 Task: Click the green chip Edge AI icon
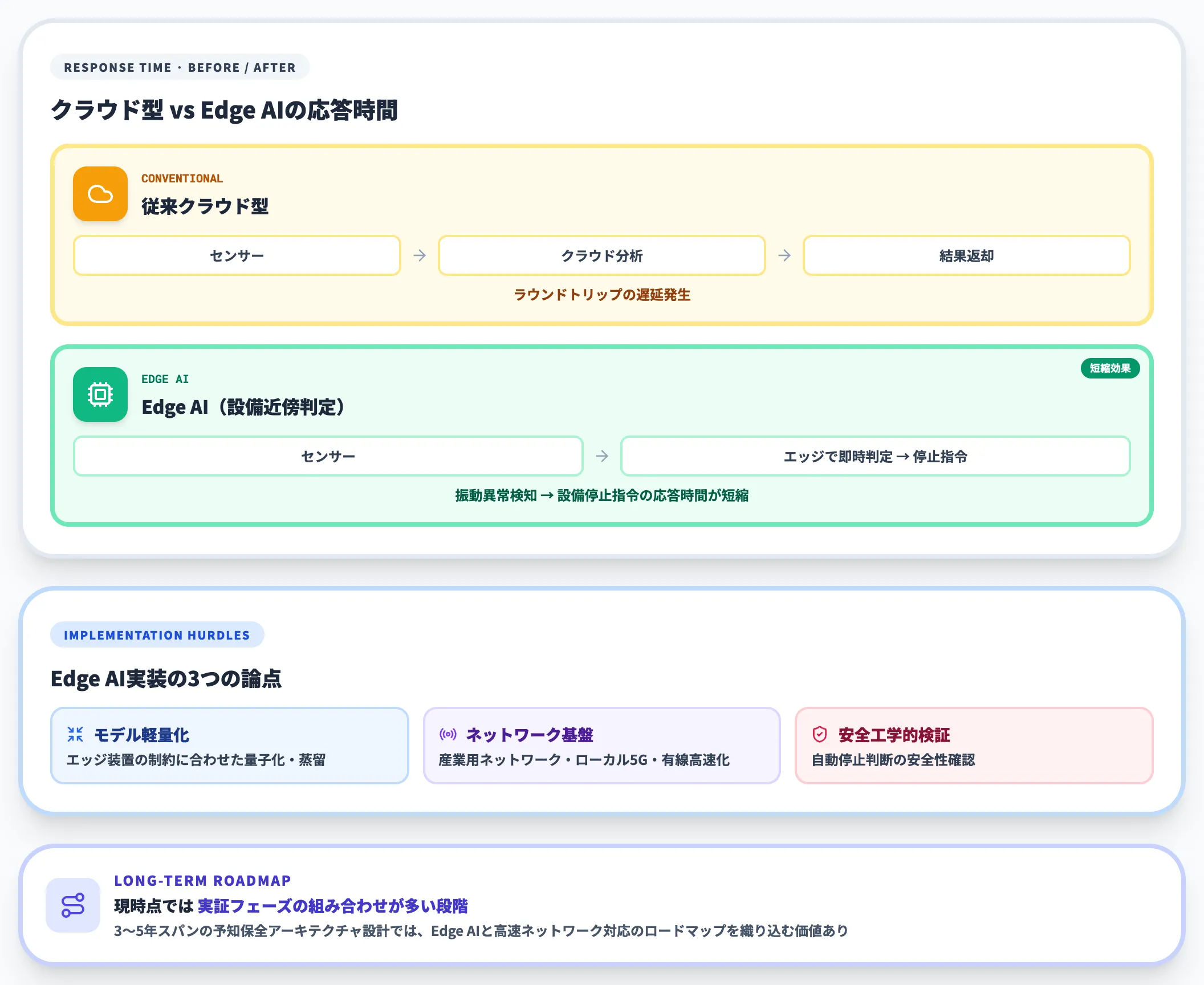click(100, 394)
